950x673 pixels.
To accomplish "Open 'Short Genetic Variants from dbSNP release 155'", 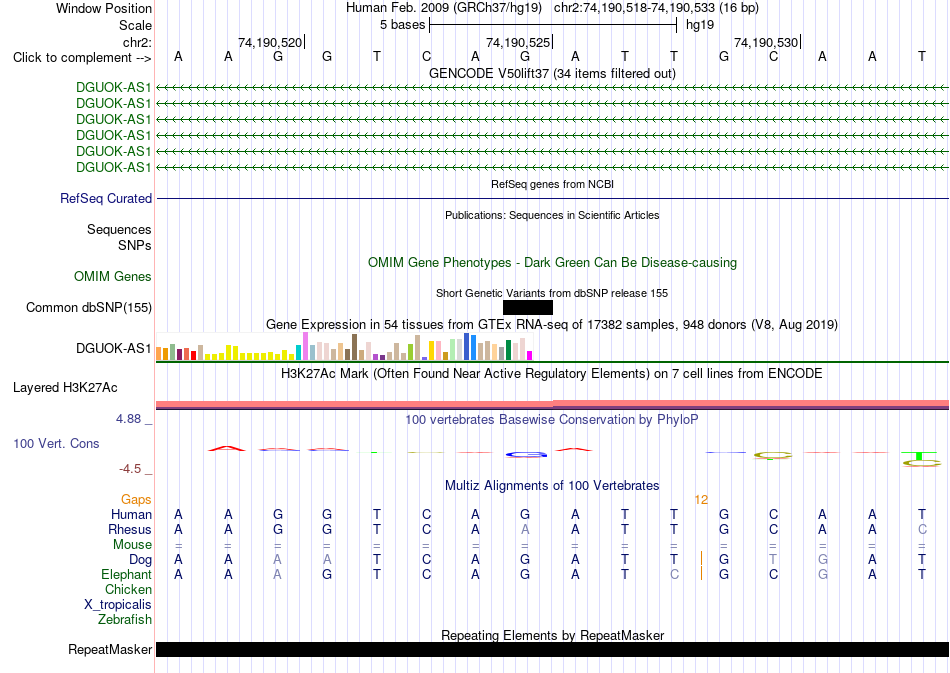I will (x=552, y=293).
